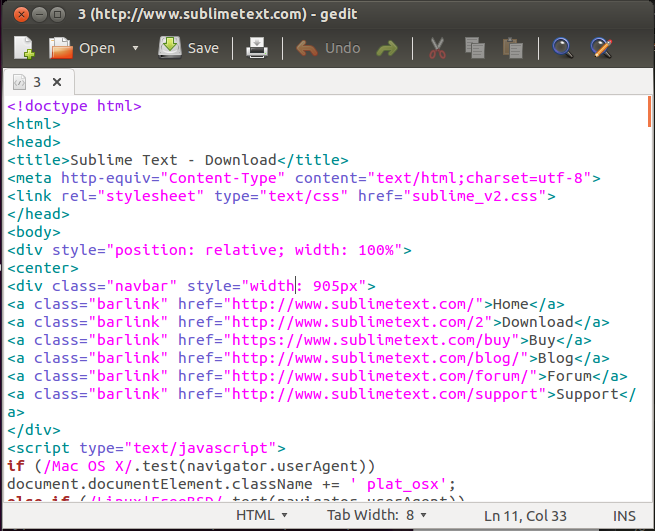The width and height of the screenshot is (655, 531).
Task: Click the 'sublime_v2.css' href value
Action: 475,196
